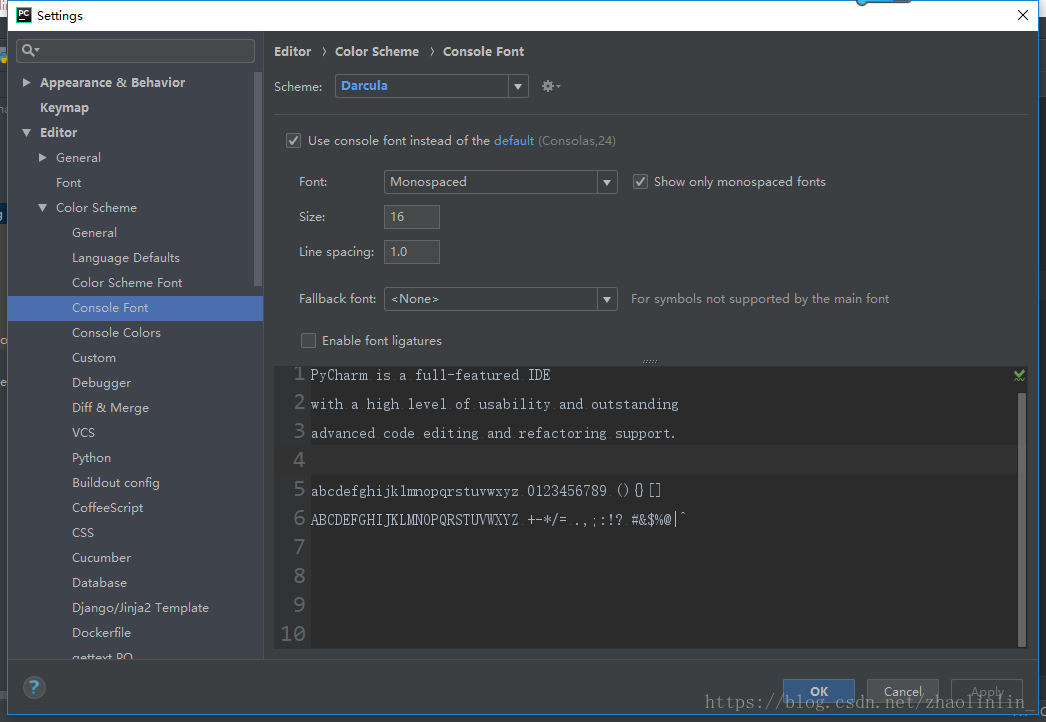The width and height of the screenshot is (1046, 722).
Task: Click preview line starting 'abcdefghijklmnop'
Action: tap(486, 491)
